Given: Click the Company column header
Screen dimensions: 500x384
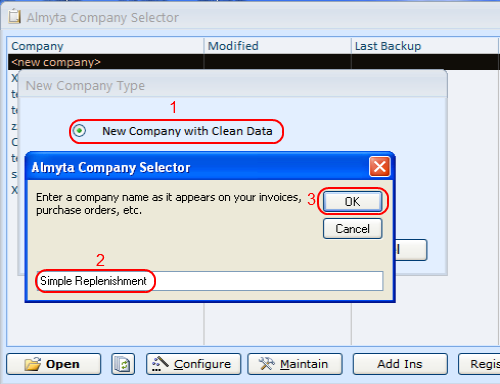Looking at the screenshot, I should click(x=106, y=46).
